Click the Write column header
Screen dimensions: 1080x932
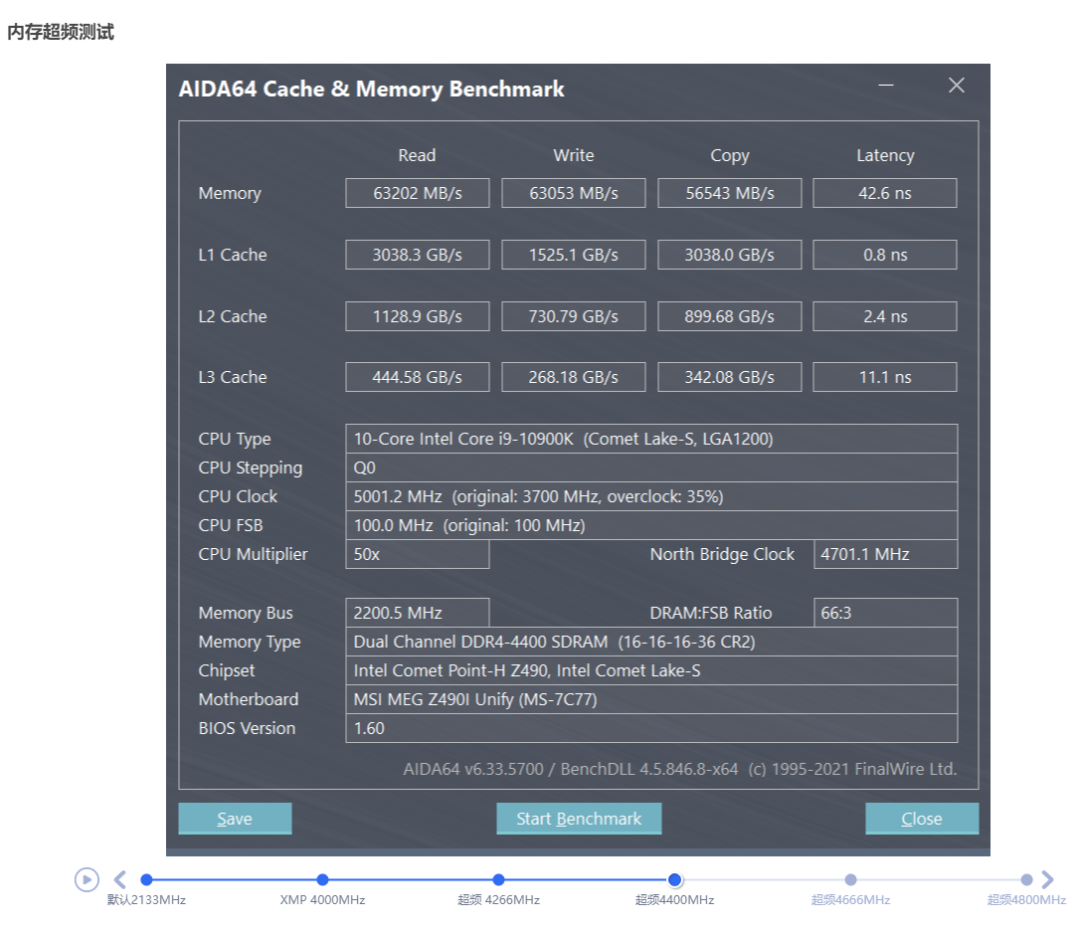point(574,156)
